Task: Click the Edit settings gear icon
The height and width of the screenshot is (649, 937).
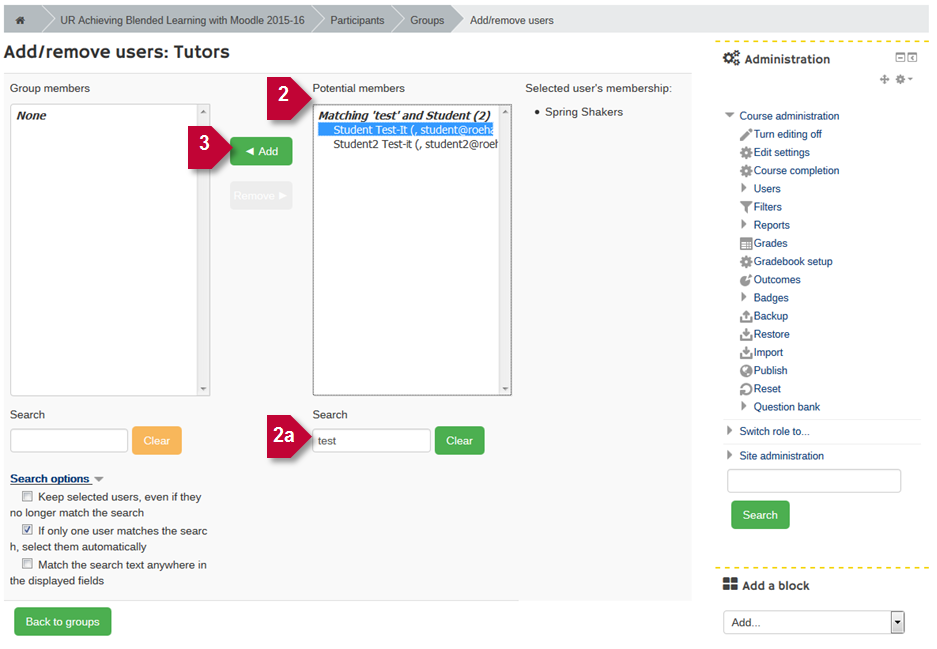Action: pos(746,152)
